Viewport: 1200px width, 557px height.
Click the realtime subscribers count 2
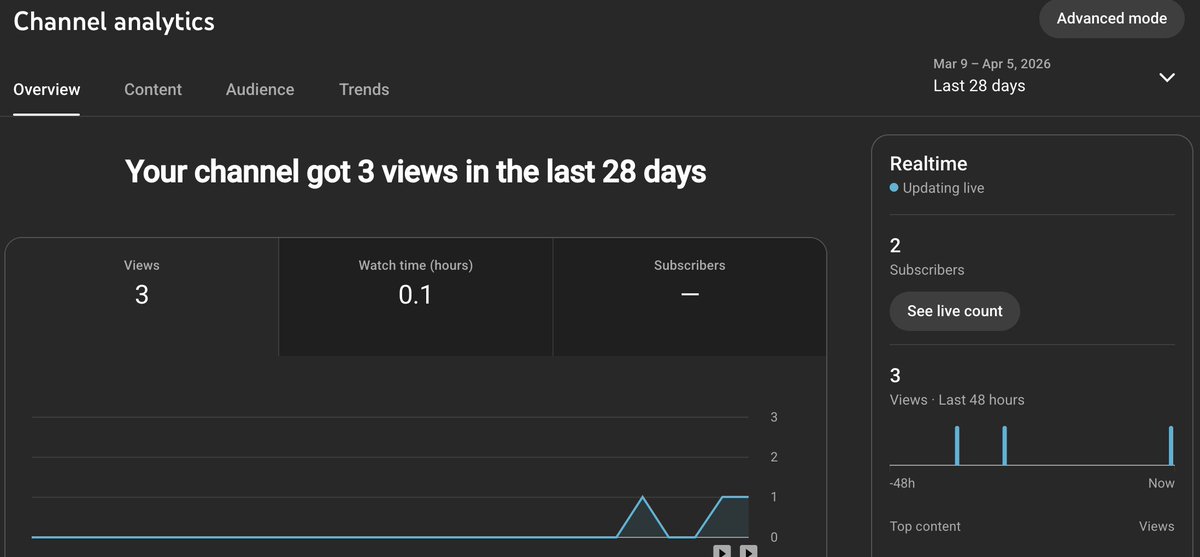click(x=895, y=246)
